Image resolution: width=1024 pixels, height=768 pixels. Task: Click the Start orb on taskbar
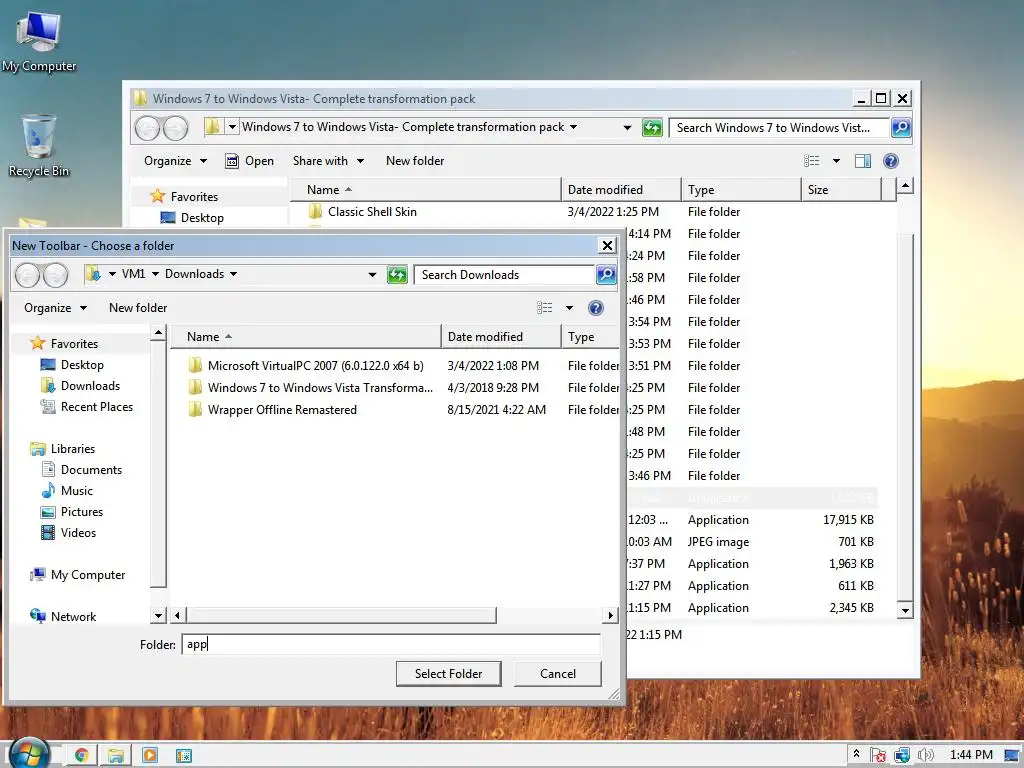29,754
